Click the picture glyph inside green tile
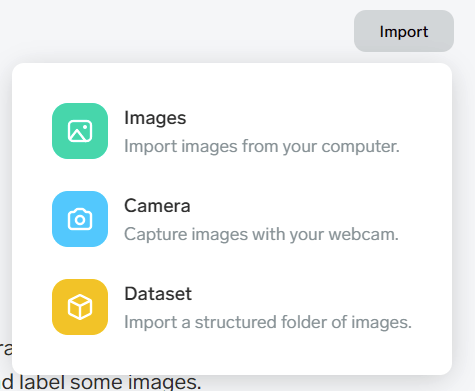 click(x=80, y=131)
